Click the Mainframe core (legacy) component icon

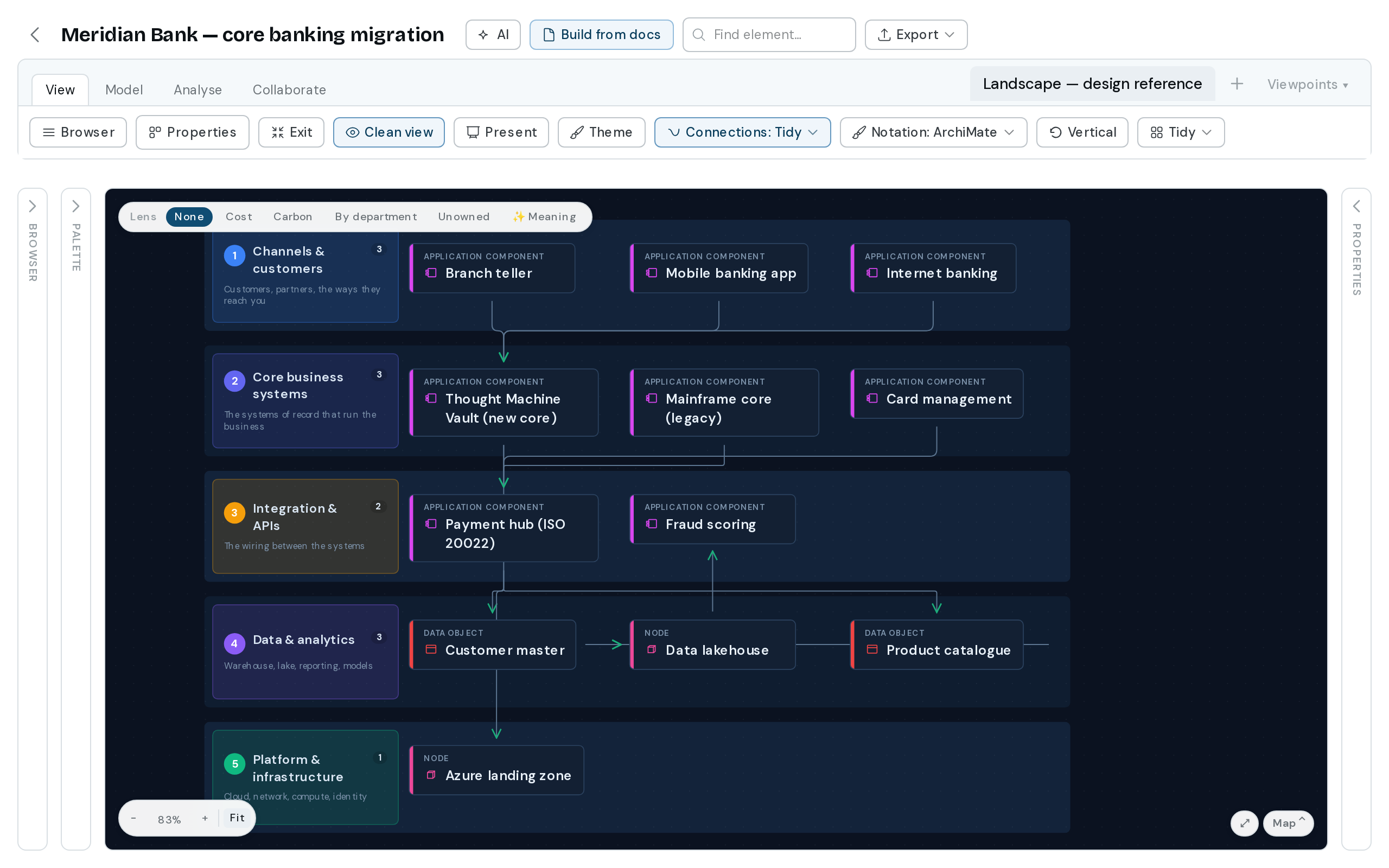coord(652,398)
